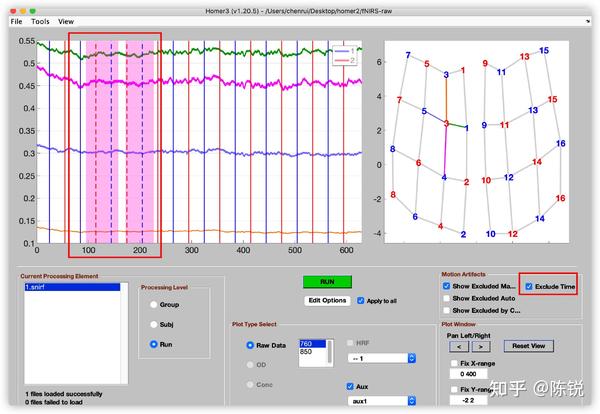600x414 pixels.
Task: Enable the Exclude Time checkbox
Action: [529, 287]
